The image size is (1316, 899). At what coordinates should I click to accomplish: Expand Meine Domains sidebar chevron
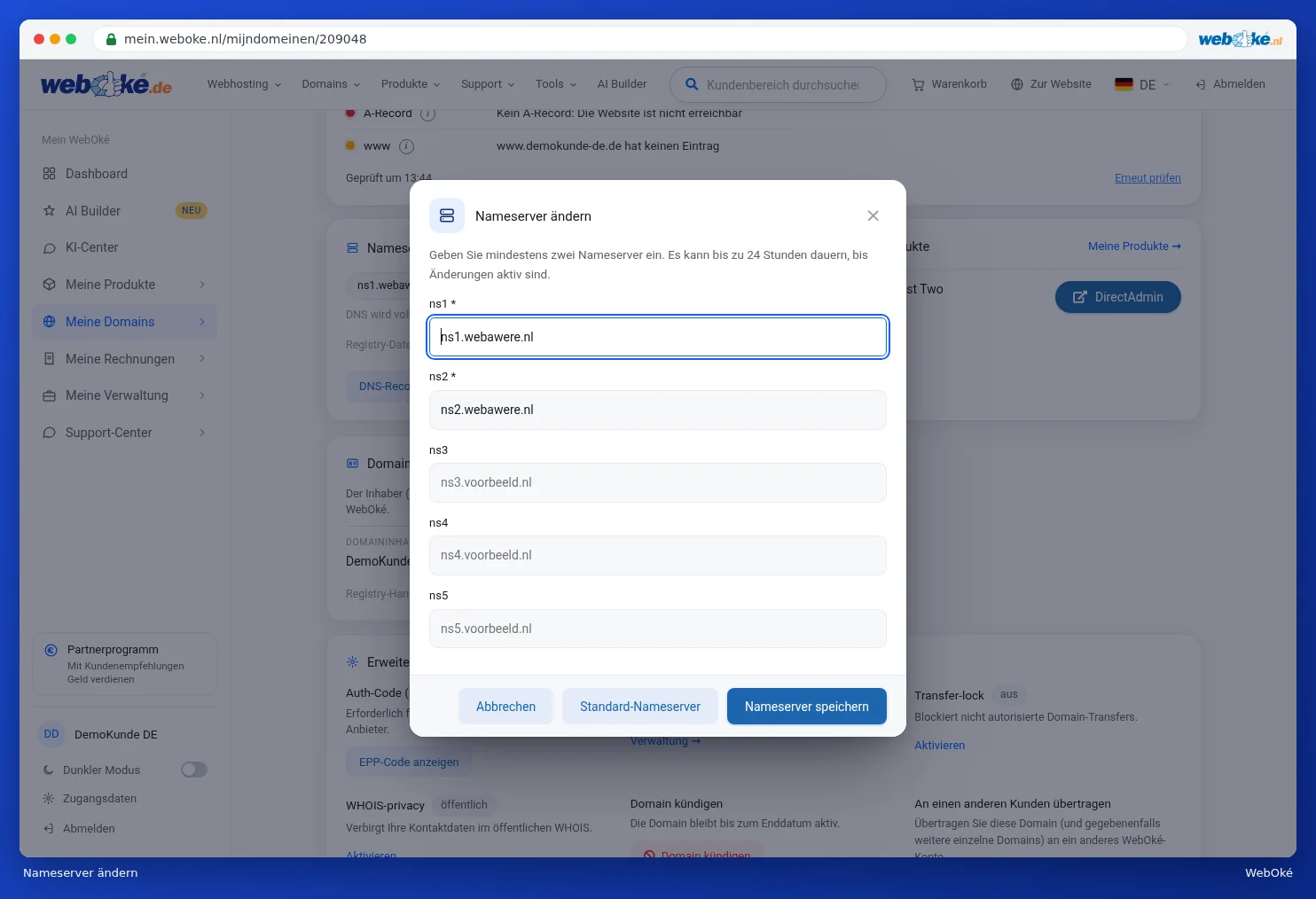pos(202,322)
